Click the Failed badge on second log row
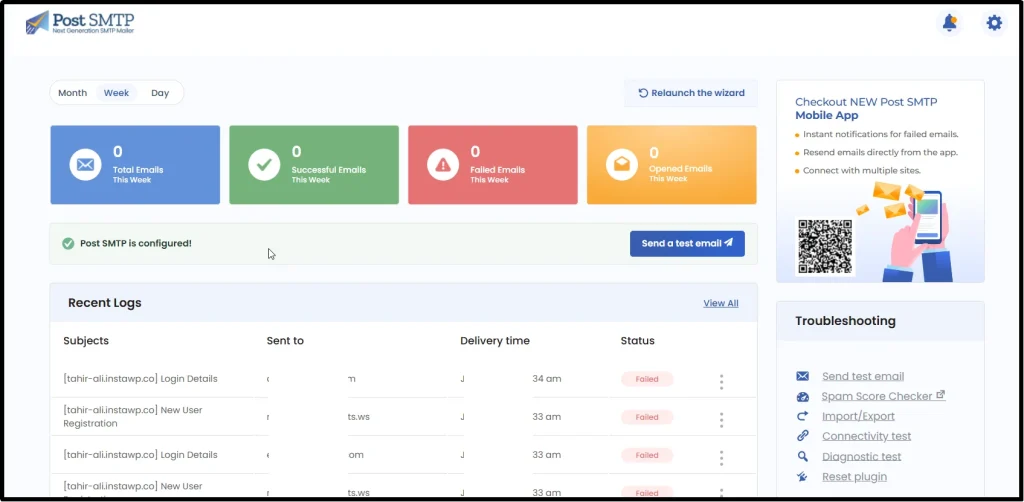 (x=647, y=417)
